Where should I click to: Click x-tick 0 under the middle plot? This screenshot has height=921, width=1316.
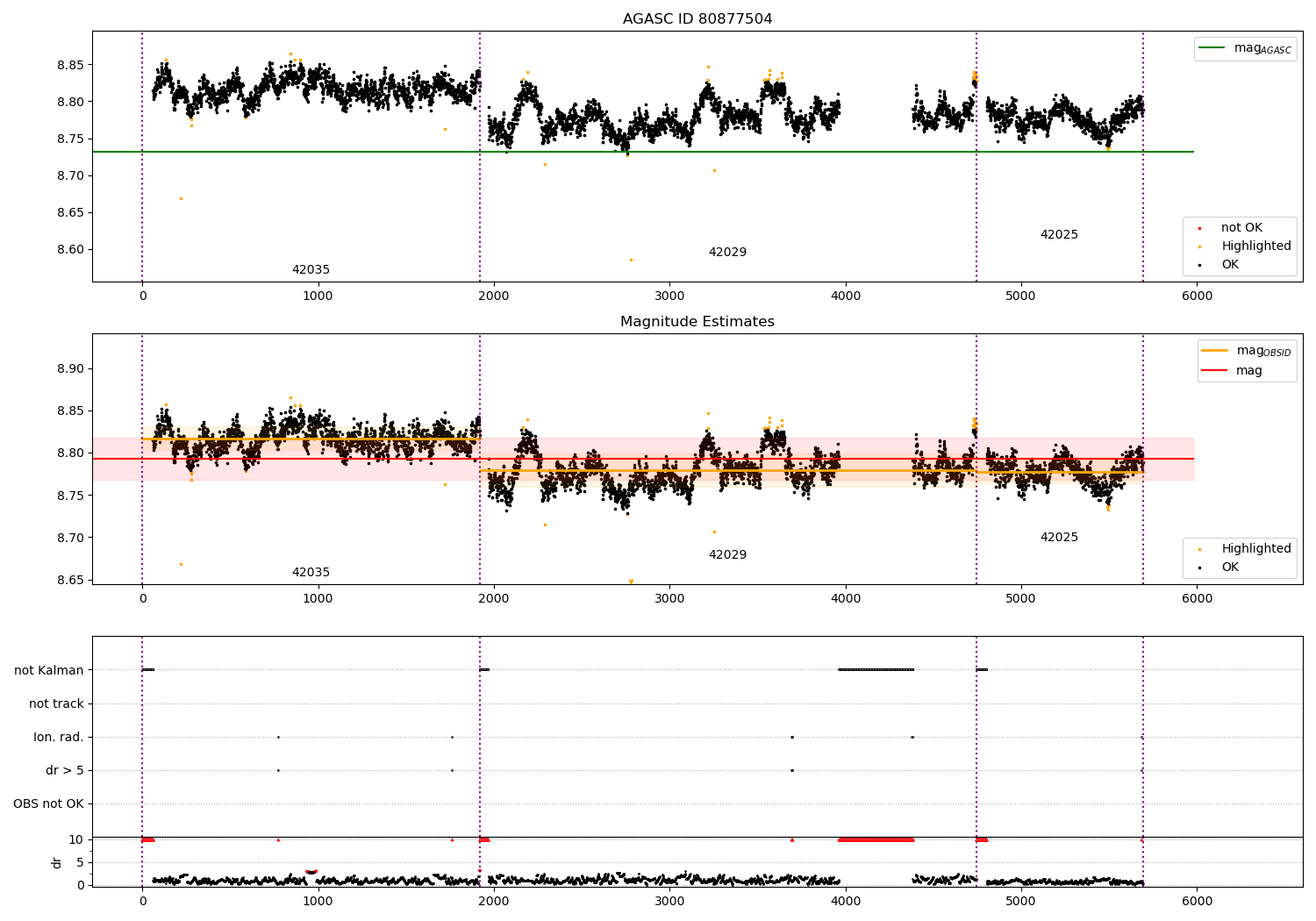click(142, 599)
